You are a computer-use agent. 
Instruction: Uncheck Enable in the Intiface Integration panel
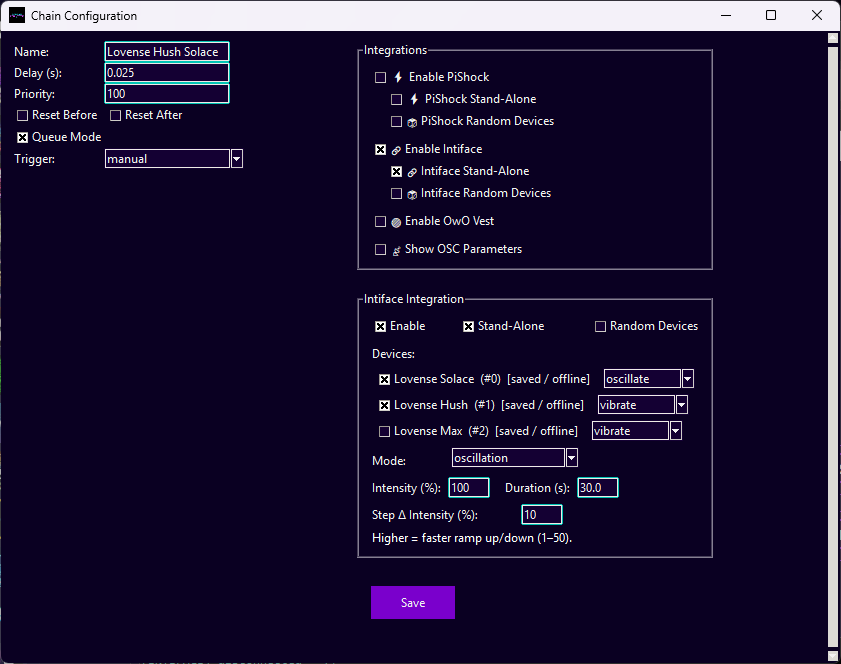click(x=380, y=327)
